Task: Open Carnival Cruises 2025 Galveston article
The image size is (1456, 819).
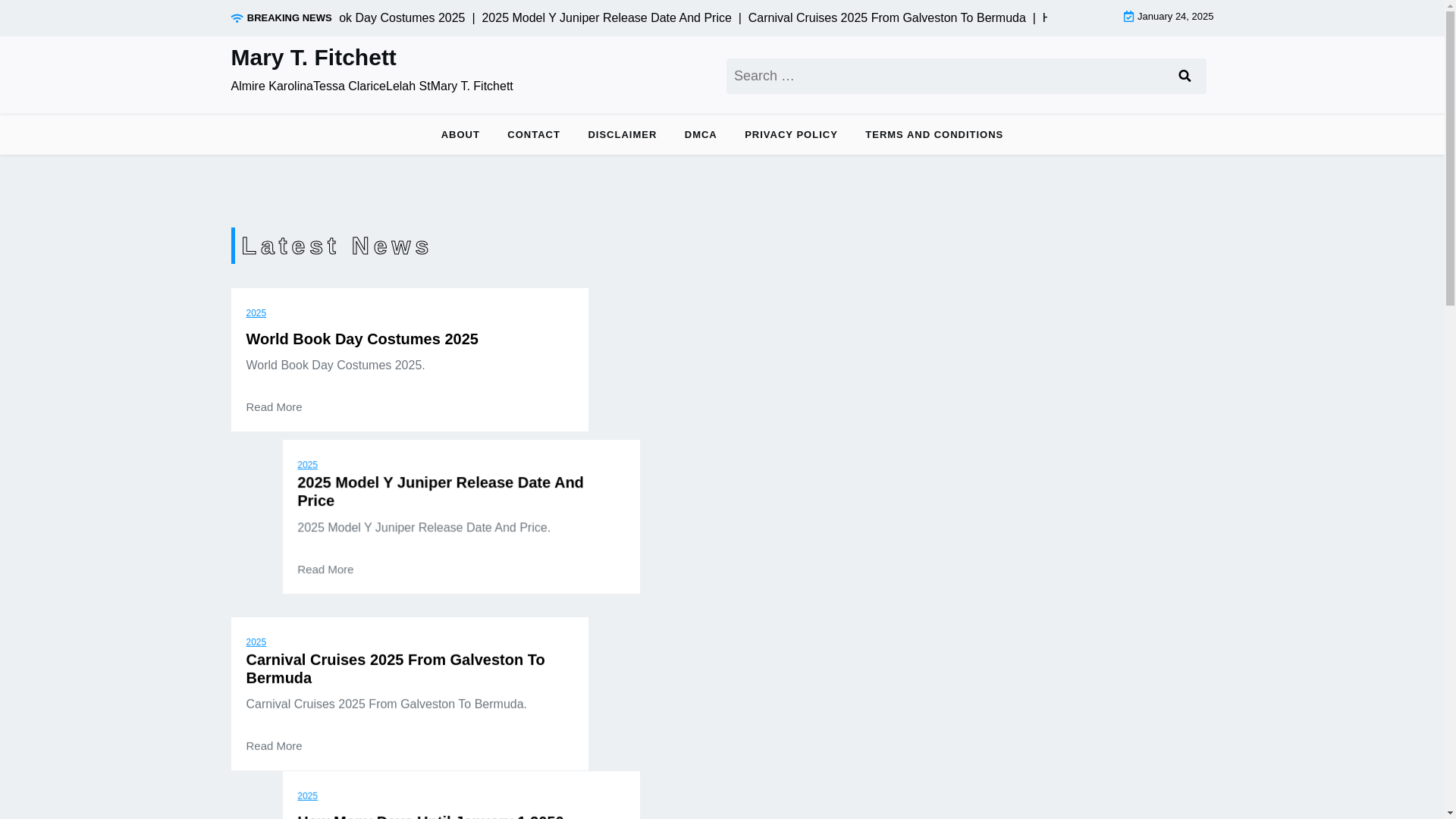Action: [395, 669]
